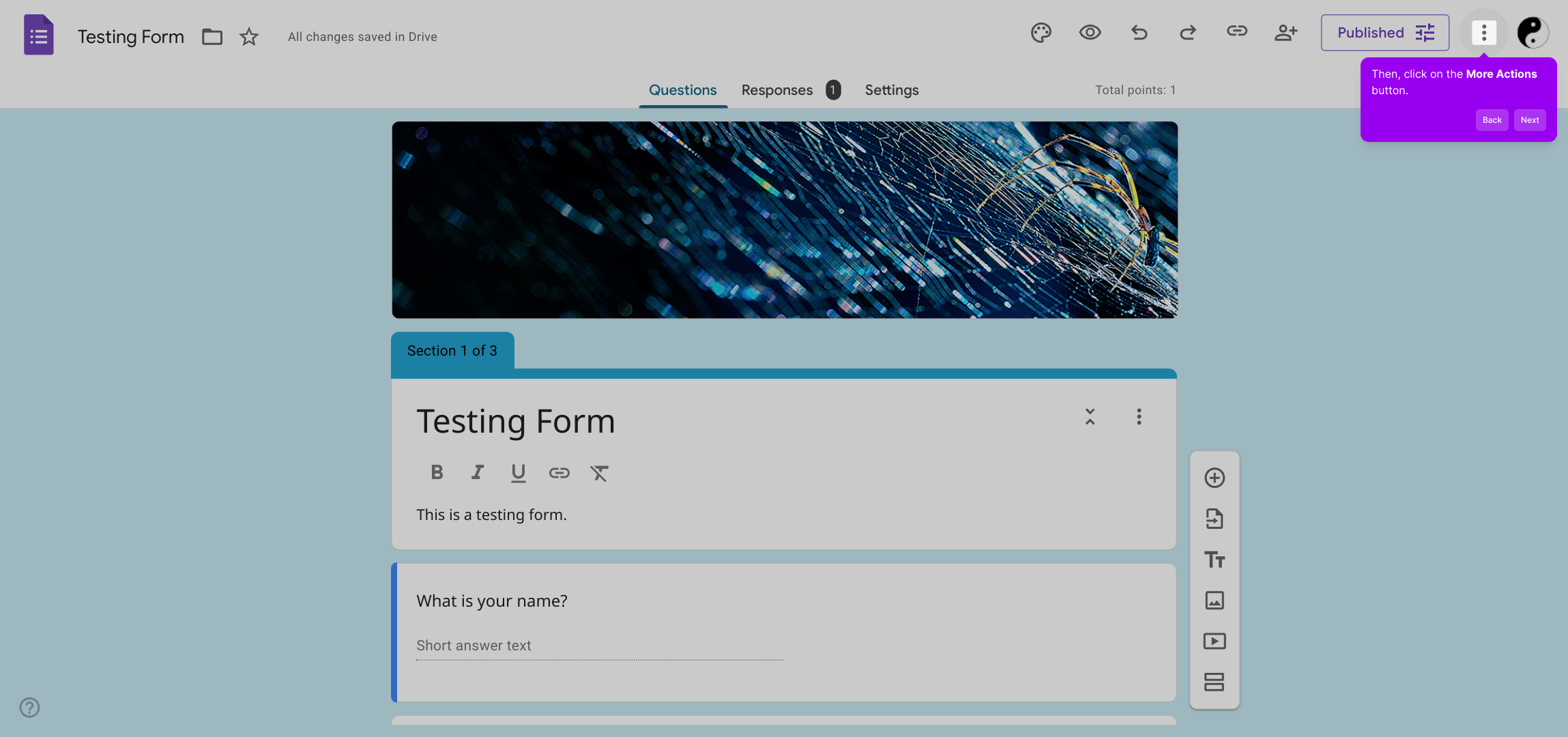The width and height of the screenshot is (1568, 737).
Task: Copy responder link icon in header
Action: tap(1236, 31)
